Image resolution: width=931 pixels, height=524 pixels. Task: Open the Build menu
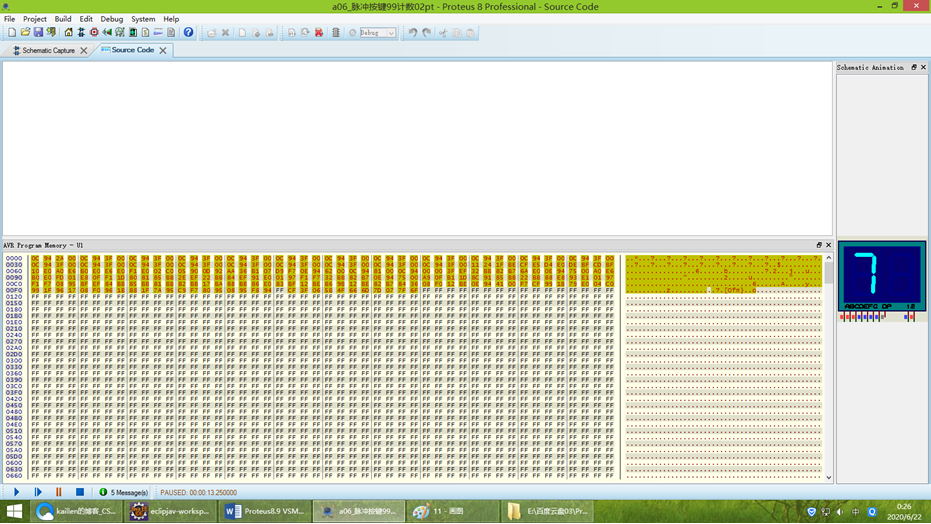tap(63, 19)
